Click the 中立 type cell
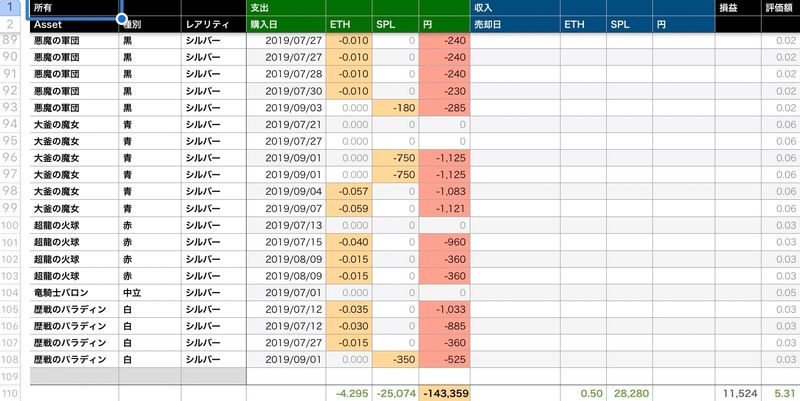Viewport: 800px width, 401px height. 149,293
